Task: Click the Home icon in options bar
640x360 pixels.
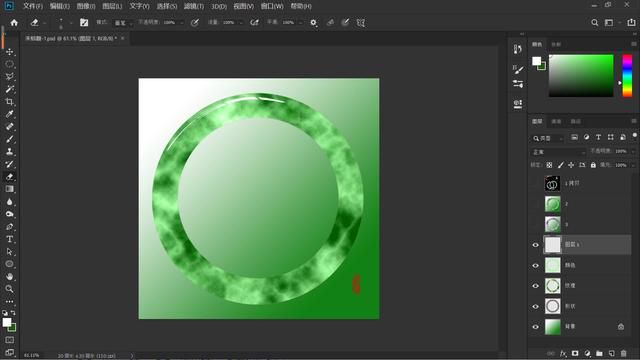Action: [x=14, y=23]
